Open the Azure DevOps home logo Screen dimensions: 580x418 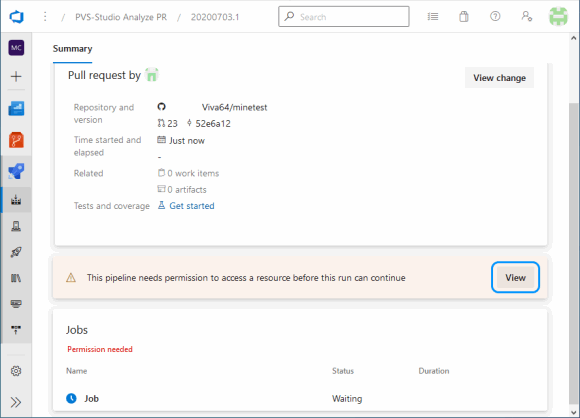[17, 17]
